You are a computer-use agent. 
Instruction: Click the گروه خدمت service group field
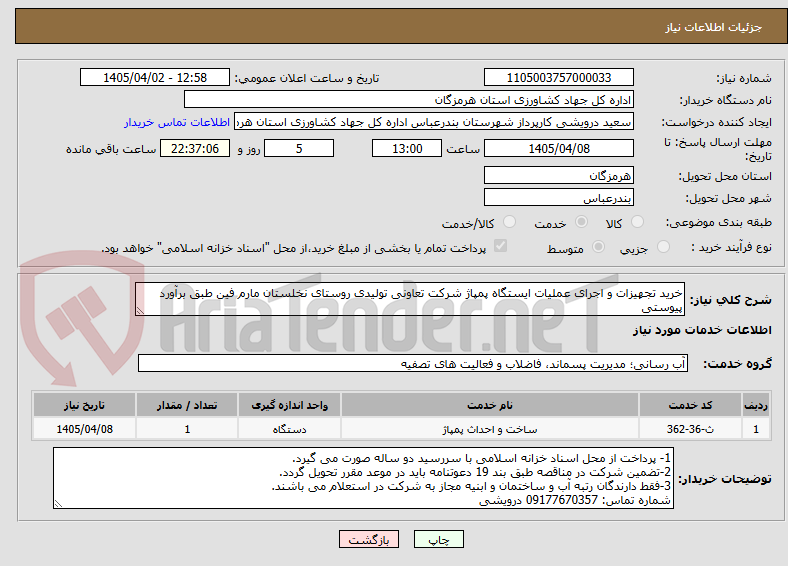point(413,363)
